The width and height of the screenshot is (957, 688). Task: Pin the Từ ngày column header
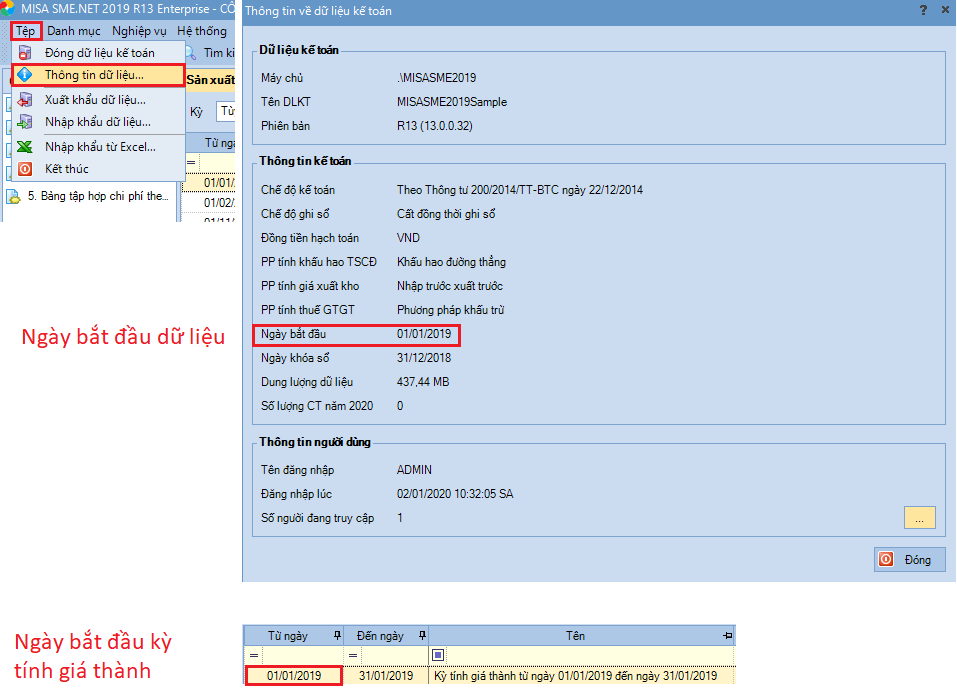click(x=336, y=636)
